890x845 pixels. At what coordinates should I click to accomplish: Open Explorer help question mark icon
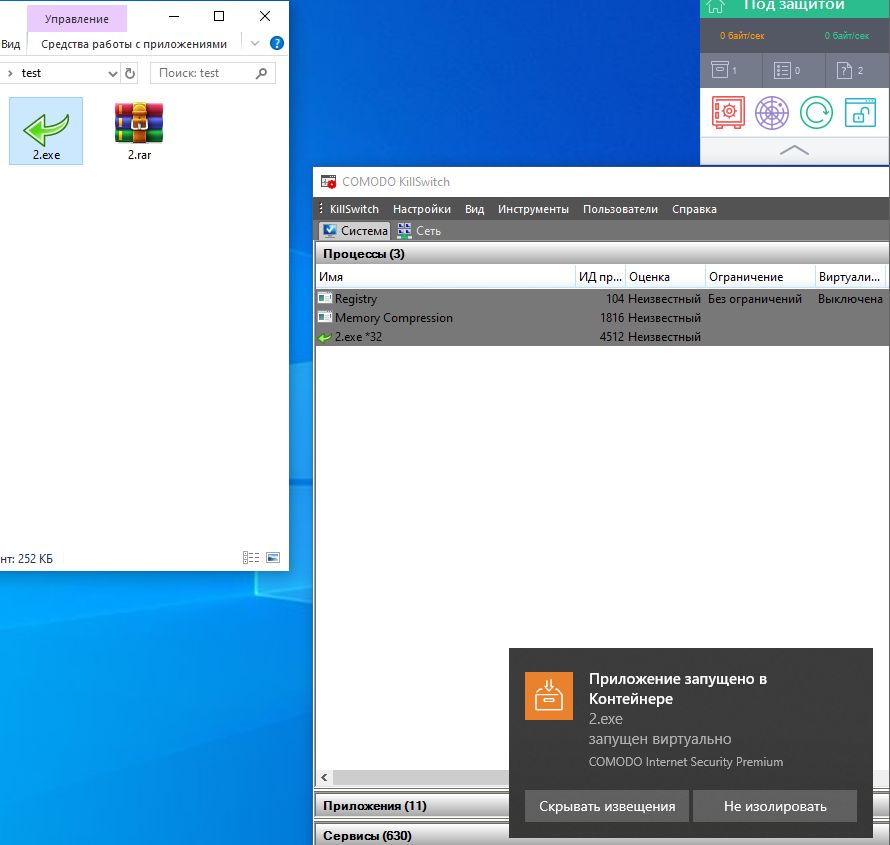coord(276,43)
